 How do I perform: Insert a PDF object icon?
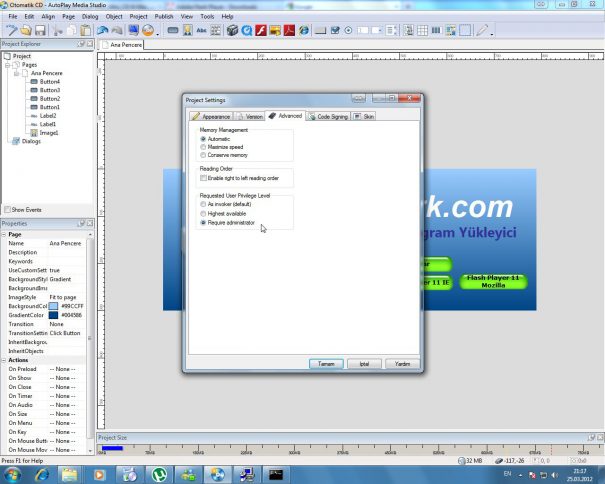tap(289, 30)
